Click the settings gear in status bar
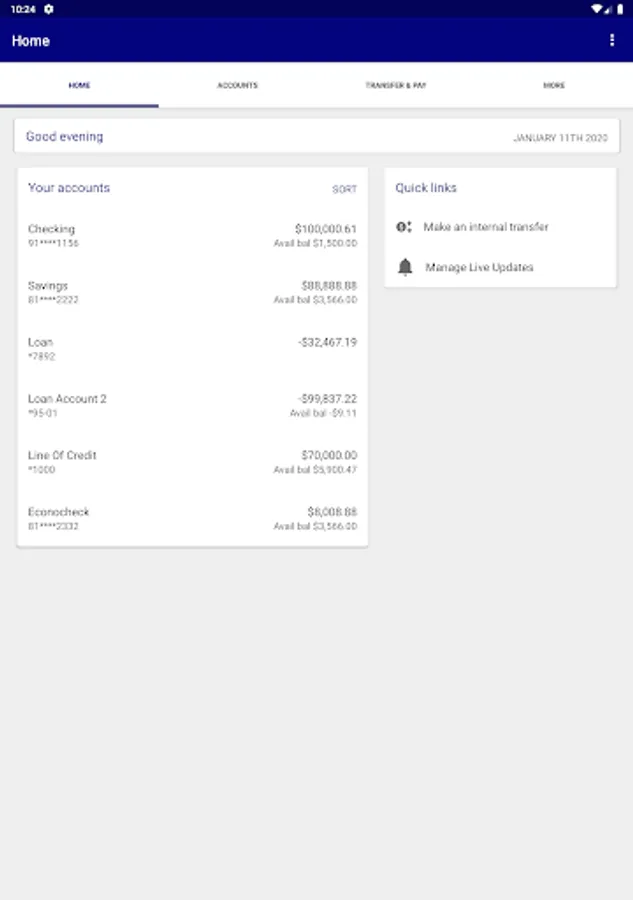Viewport: 633px width, 900px height. (x=49, y=8)
